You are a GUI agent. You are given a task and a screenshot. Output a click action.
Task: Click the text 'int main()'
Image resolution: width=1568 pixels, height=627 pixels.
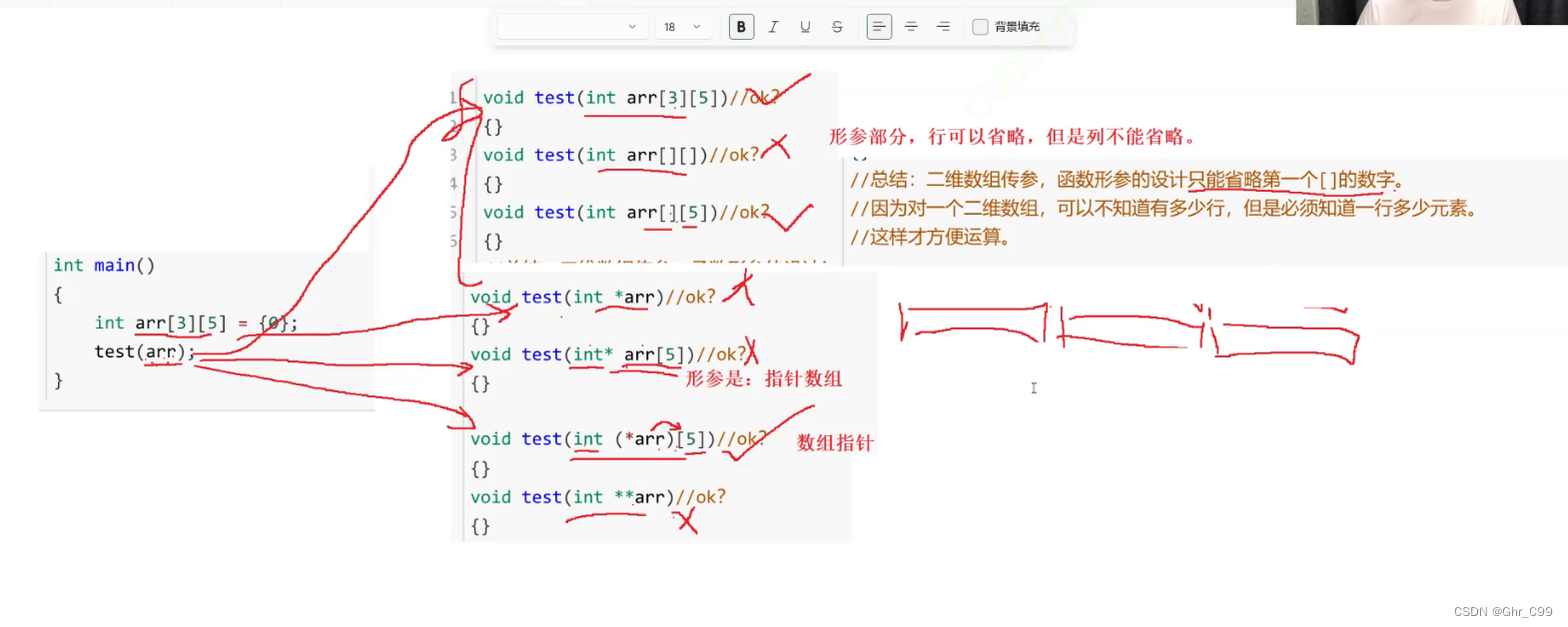click(x=104, y=266)
